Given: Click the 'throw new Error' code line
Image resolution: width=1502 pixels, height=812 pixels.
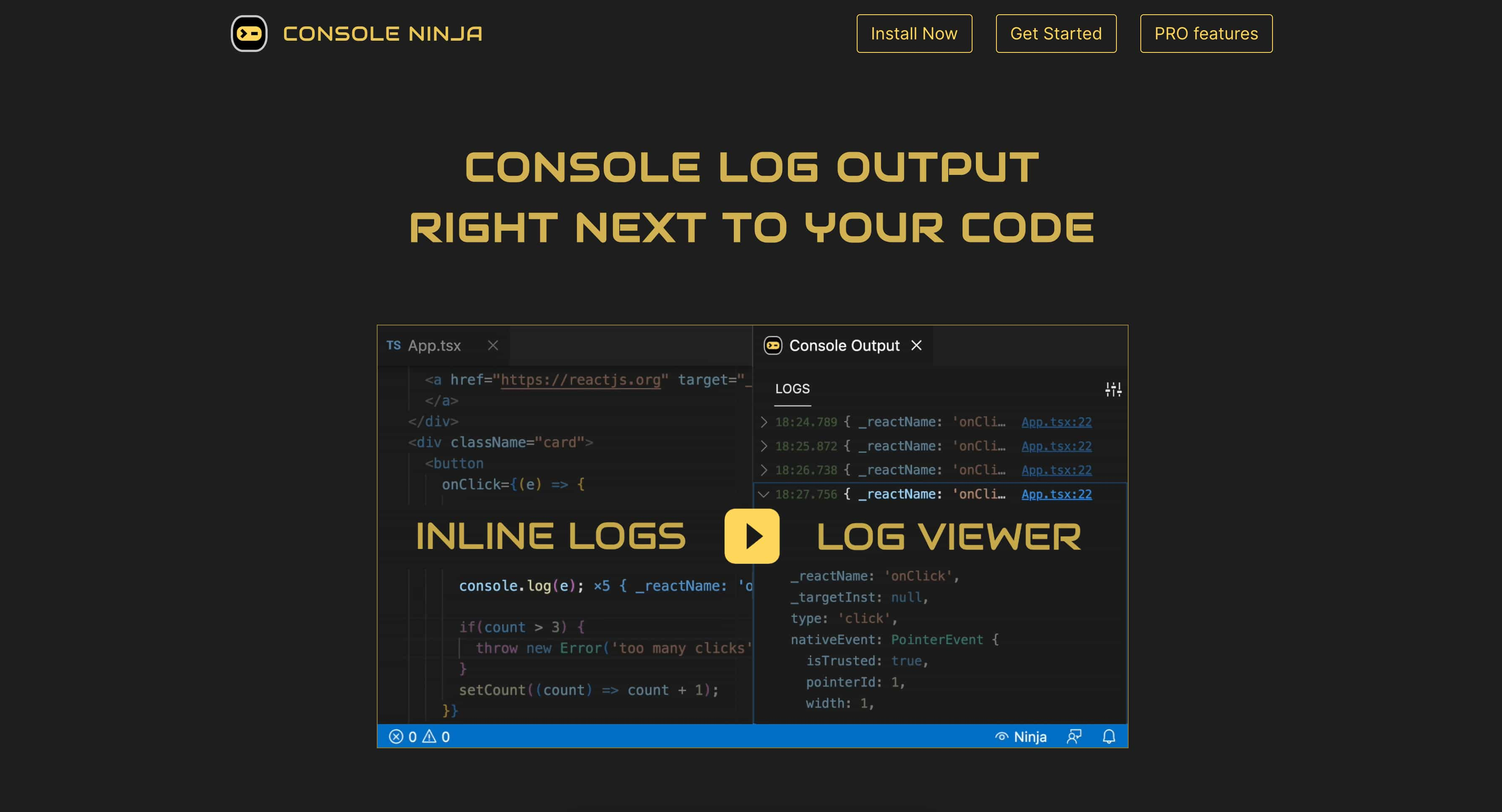Looking at the screenshot, I should pos(613,648).
